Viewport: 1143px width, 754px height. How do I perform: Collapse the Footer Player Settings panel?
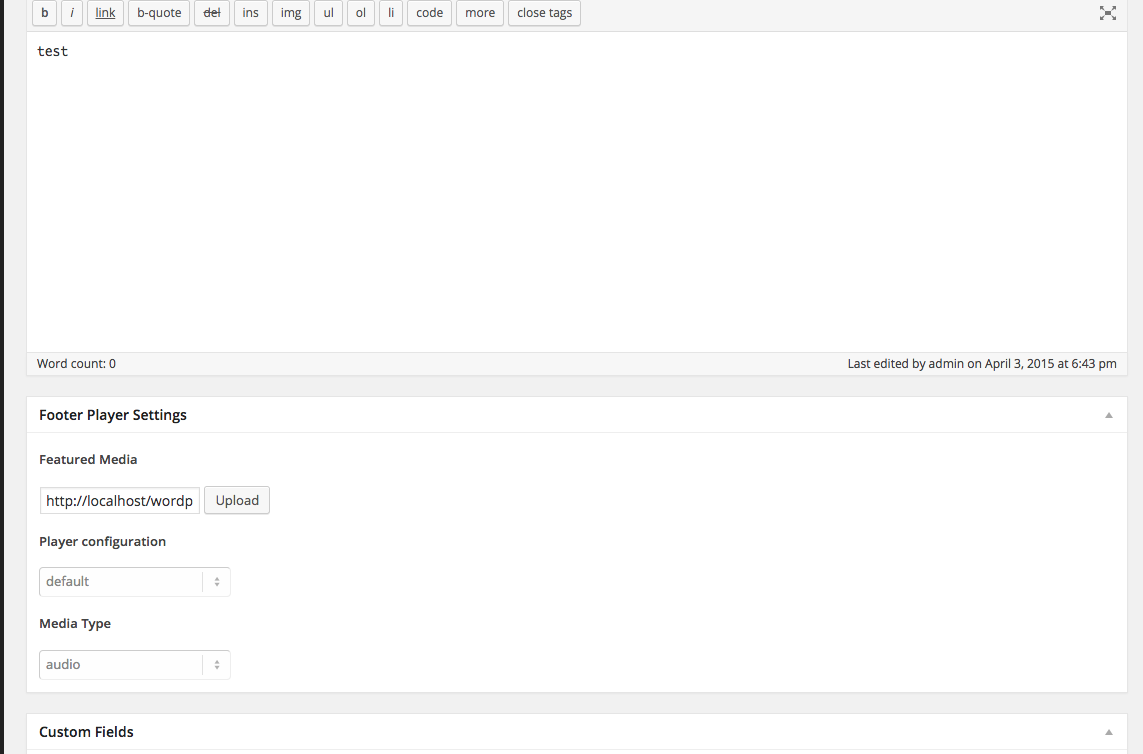click(x=1108, y=414)
